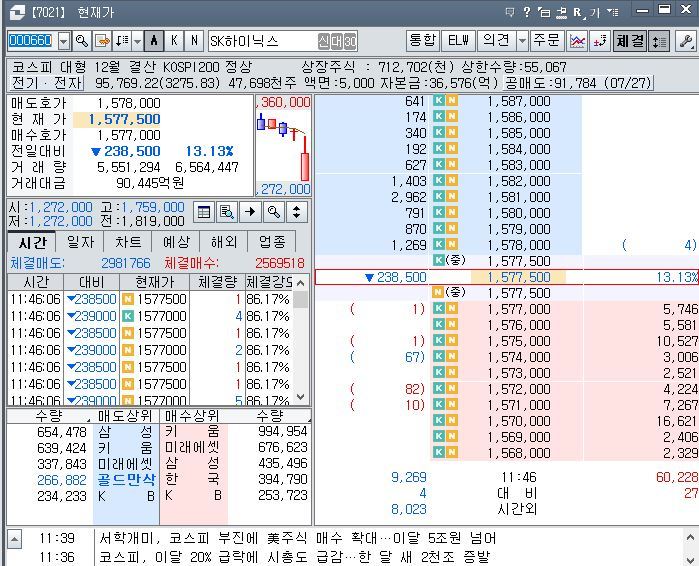Open the title bar menu dropdown icon

[613, 12]
